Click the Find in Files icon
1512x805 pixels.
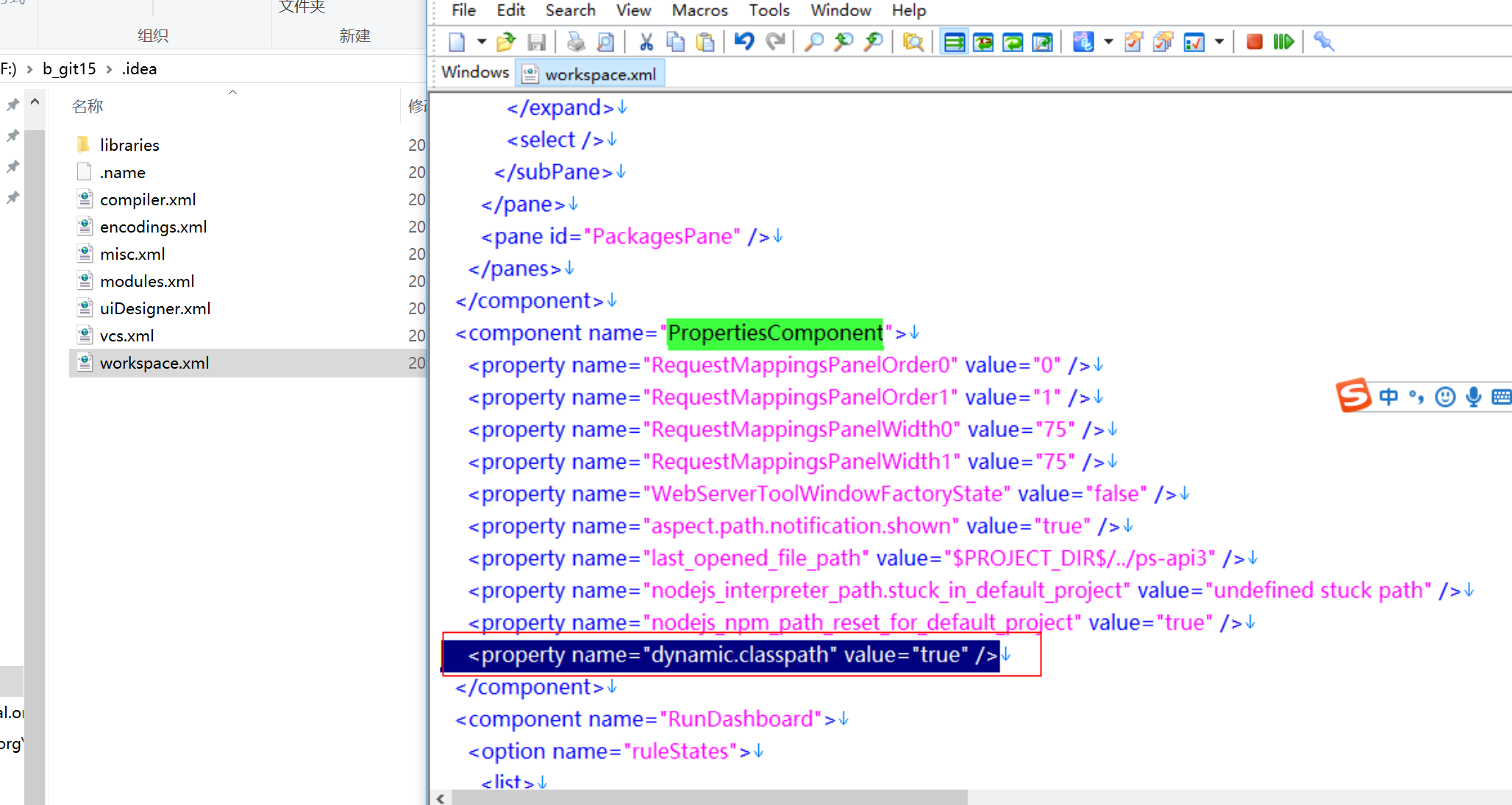pyautogui.click(x=913, y=42)
